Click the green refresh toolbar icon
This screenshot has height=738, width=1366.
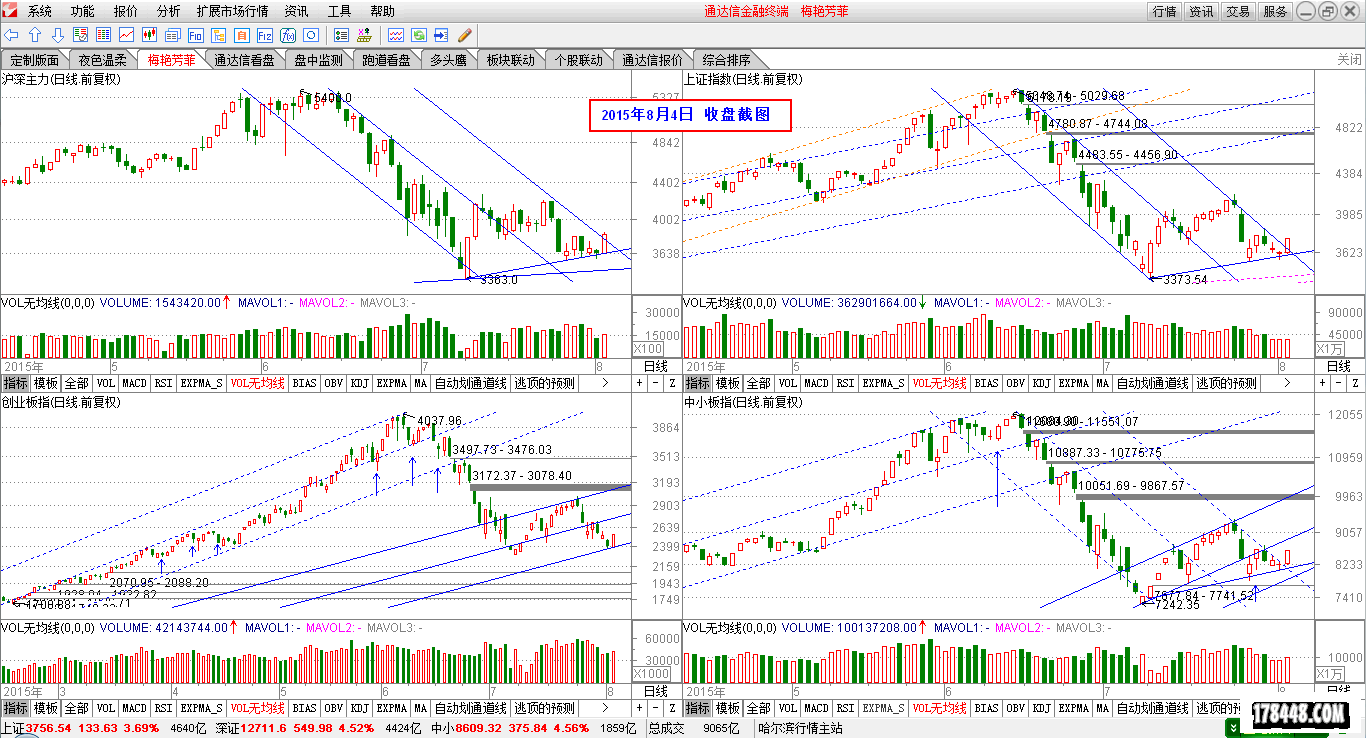[x=419, y=35]
